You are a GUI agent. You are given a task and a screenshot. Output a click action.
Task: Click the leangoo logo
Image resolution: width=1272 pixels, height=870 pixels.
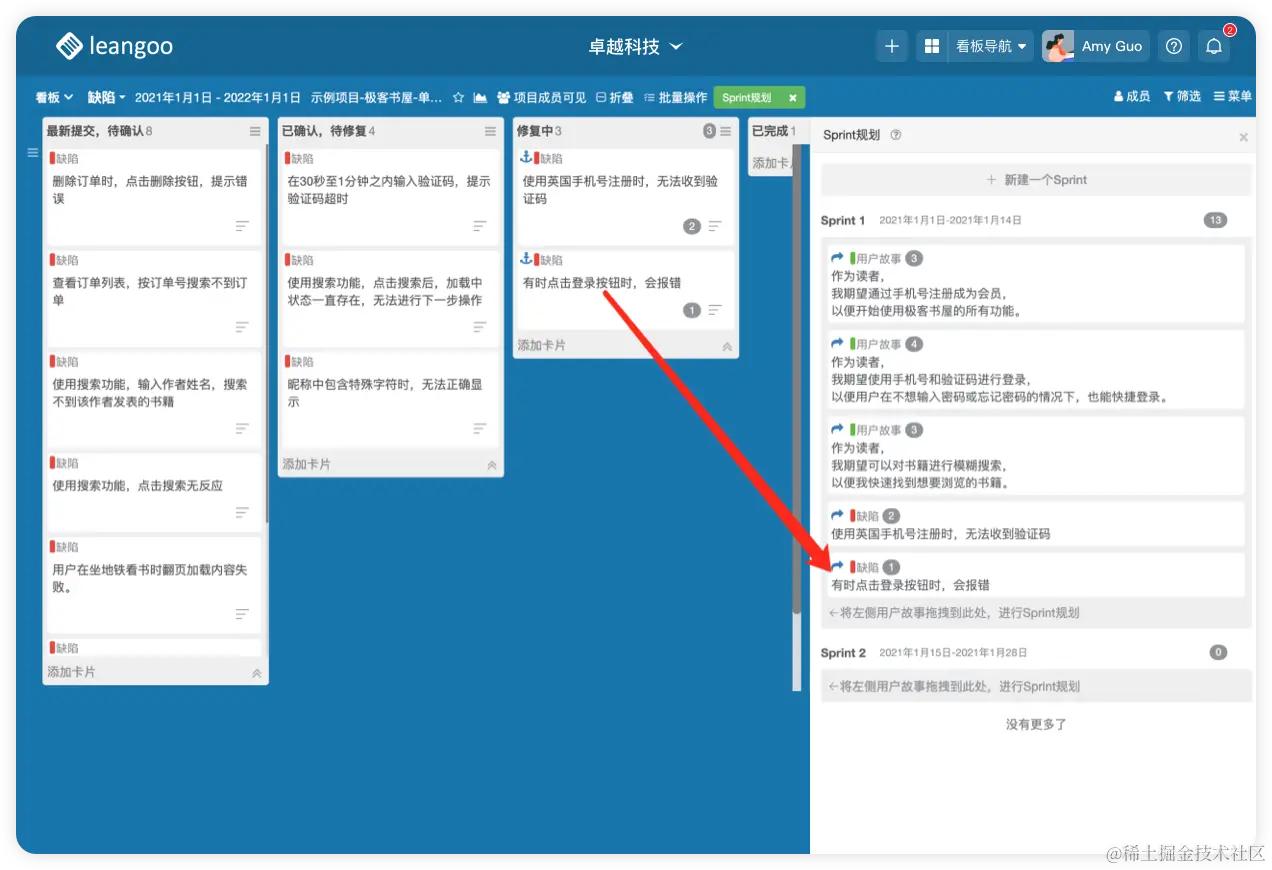point(115,46)
